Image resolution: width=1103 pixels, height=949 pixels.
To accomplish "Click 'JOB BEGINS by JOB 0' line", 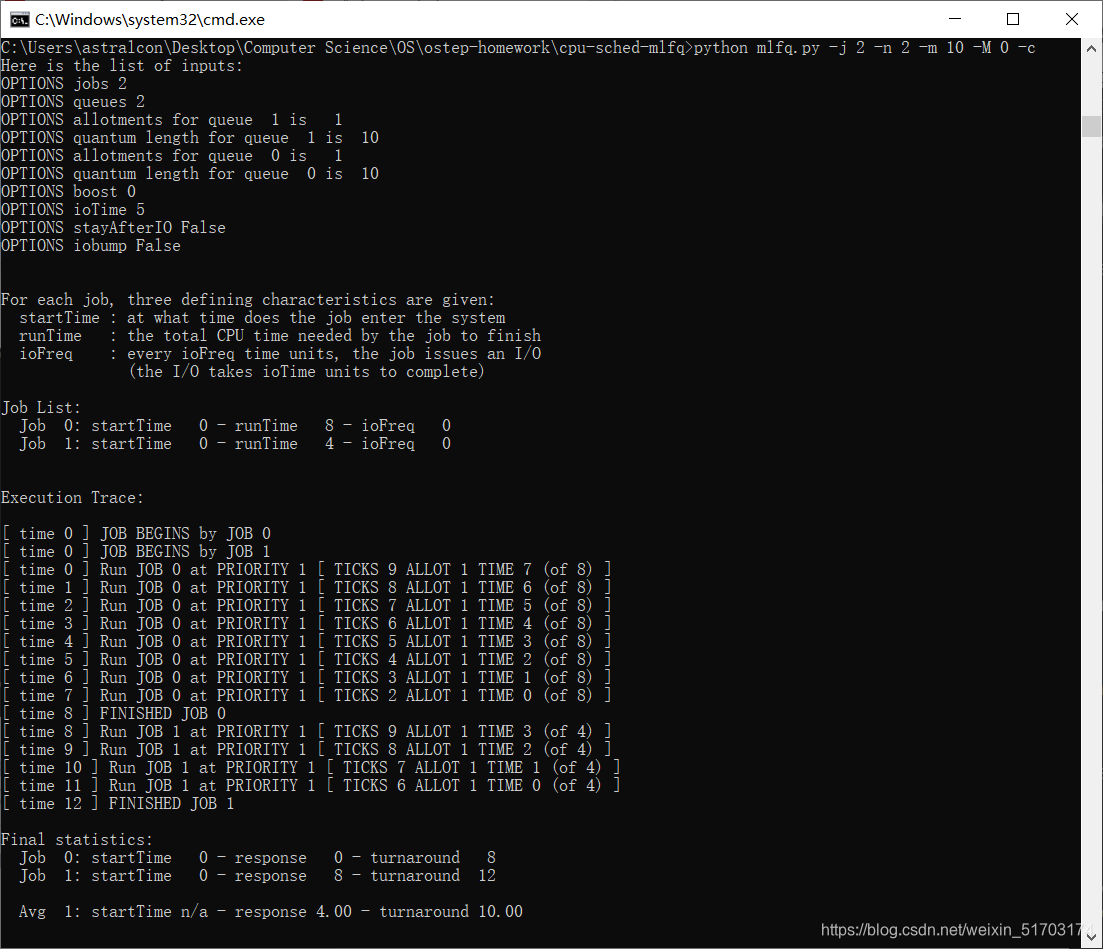I will pos(136,534).
